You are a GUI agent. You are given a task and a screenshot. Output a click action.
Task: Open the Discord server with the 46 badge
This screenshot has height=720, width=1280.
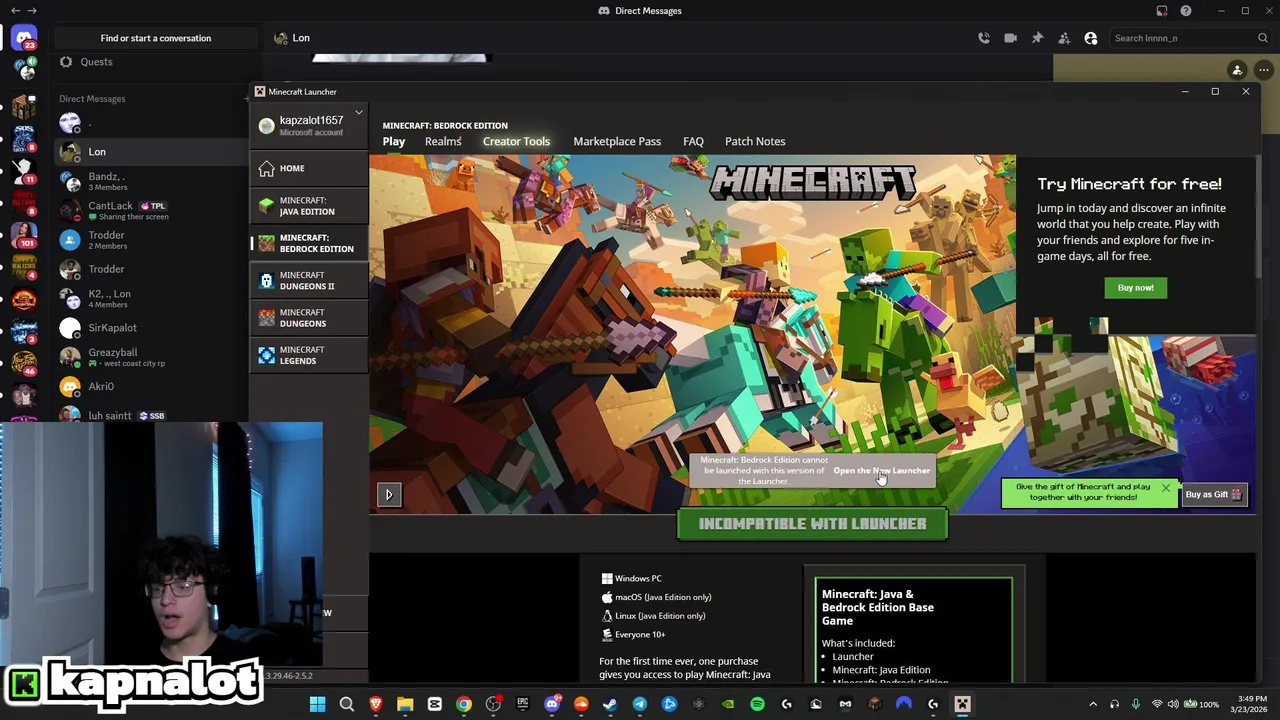[24, 361]
